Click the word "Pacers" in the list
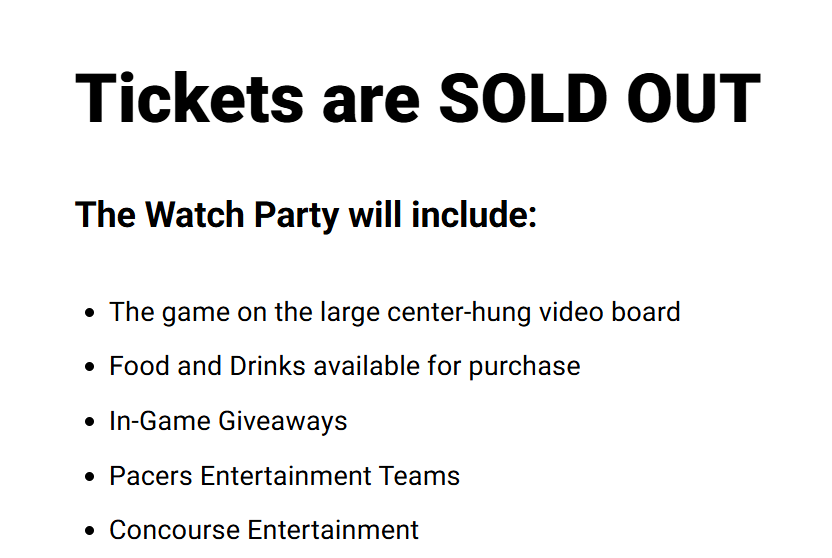 pos(151,476)
